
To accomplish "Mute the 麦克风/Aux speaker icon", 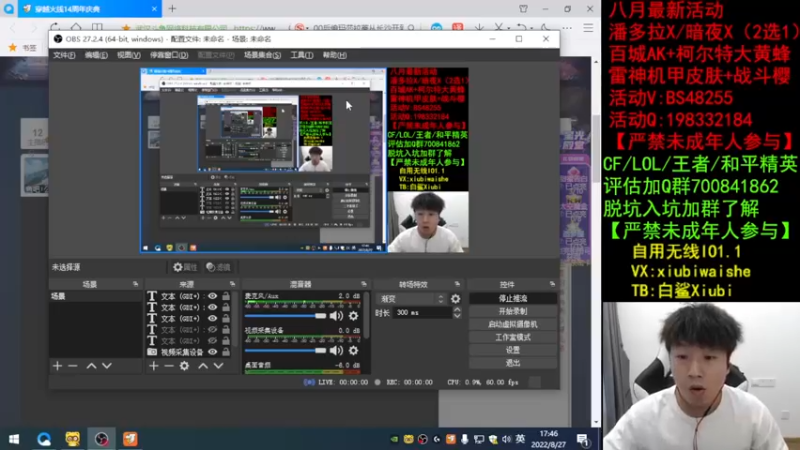I will [x=336, y=316].
